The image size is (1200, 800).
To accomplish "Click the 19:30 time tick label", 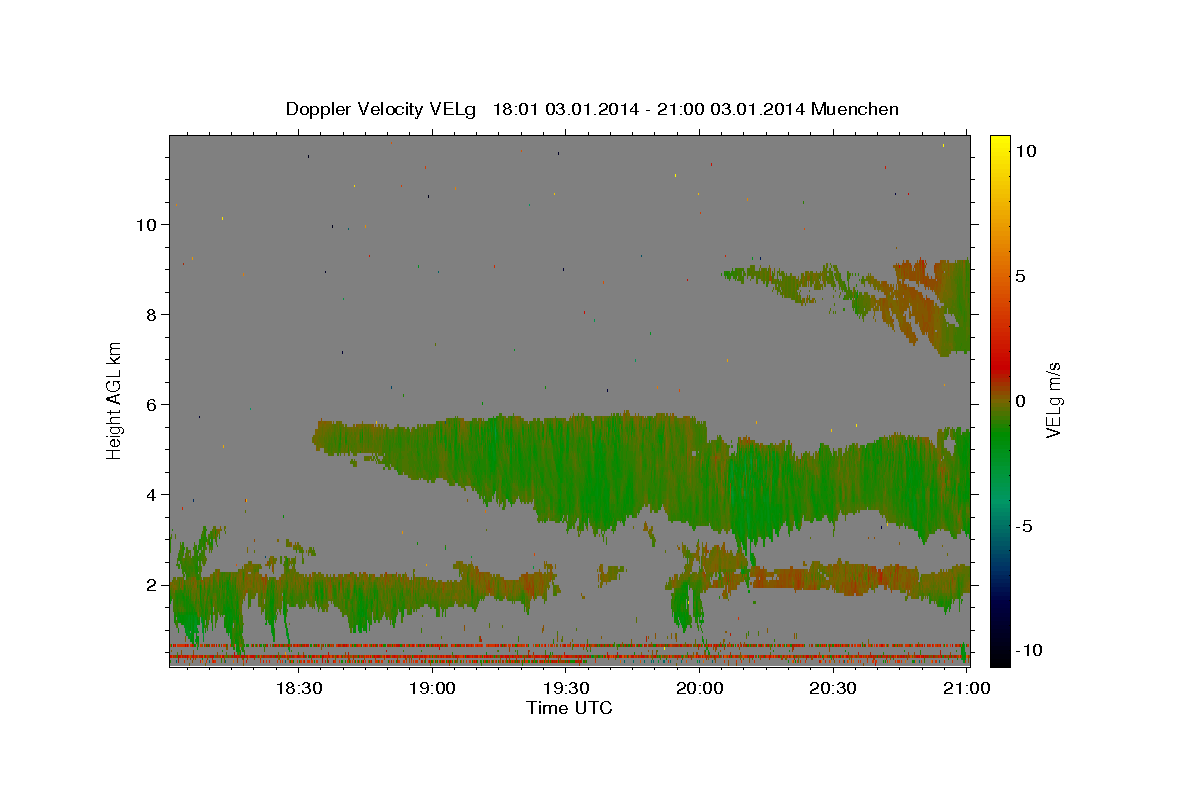I will [x=565, y=688].
